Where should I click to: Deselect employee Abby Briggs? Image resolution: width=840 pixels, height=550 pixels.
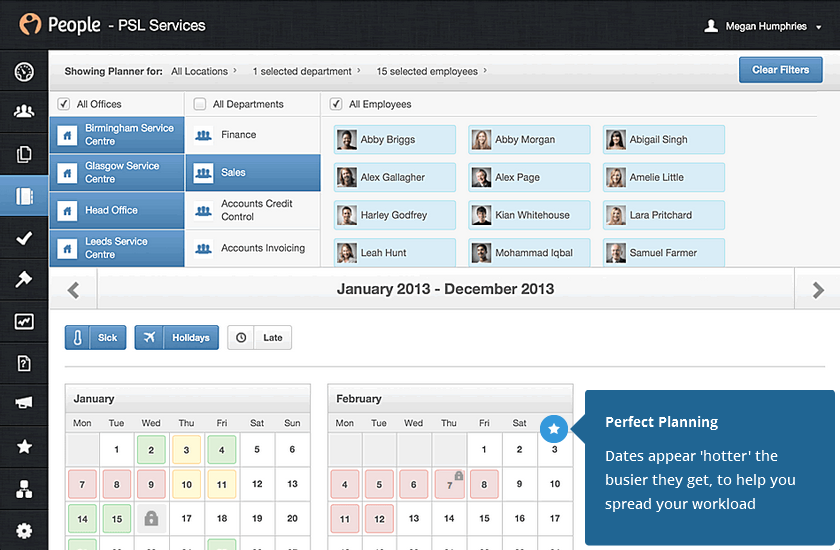[x=395, y=140]
